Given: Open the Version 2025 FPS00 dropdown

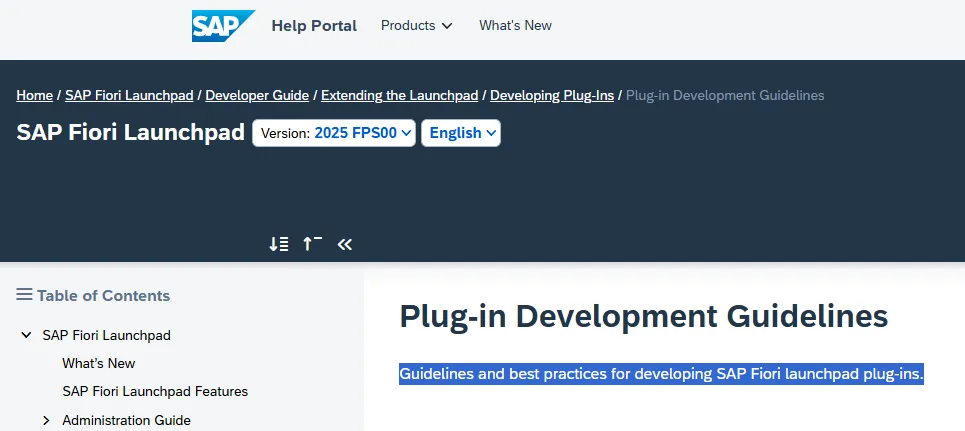Looking at the screenshot, I should [x=334, y=133].
